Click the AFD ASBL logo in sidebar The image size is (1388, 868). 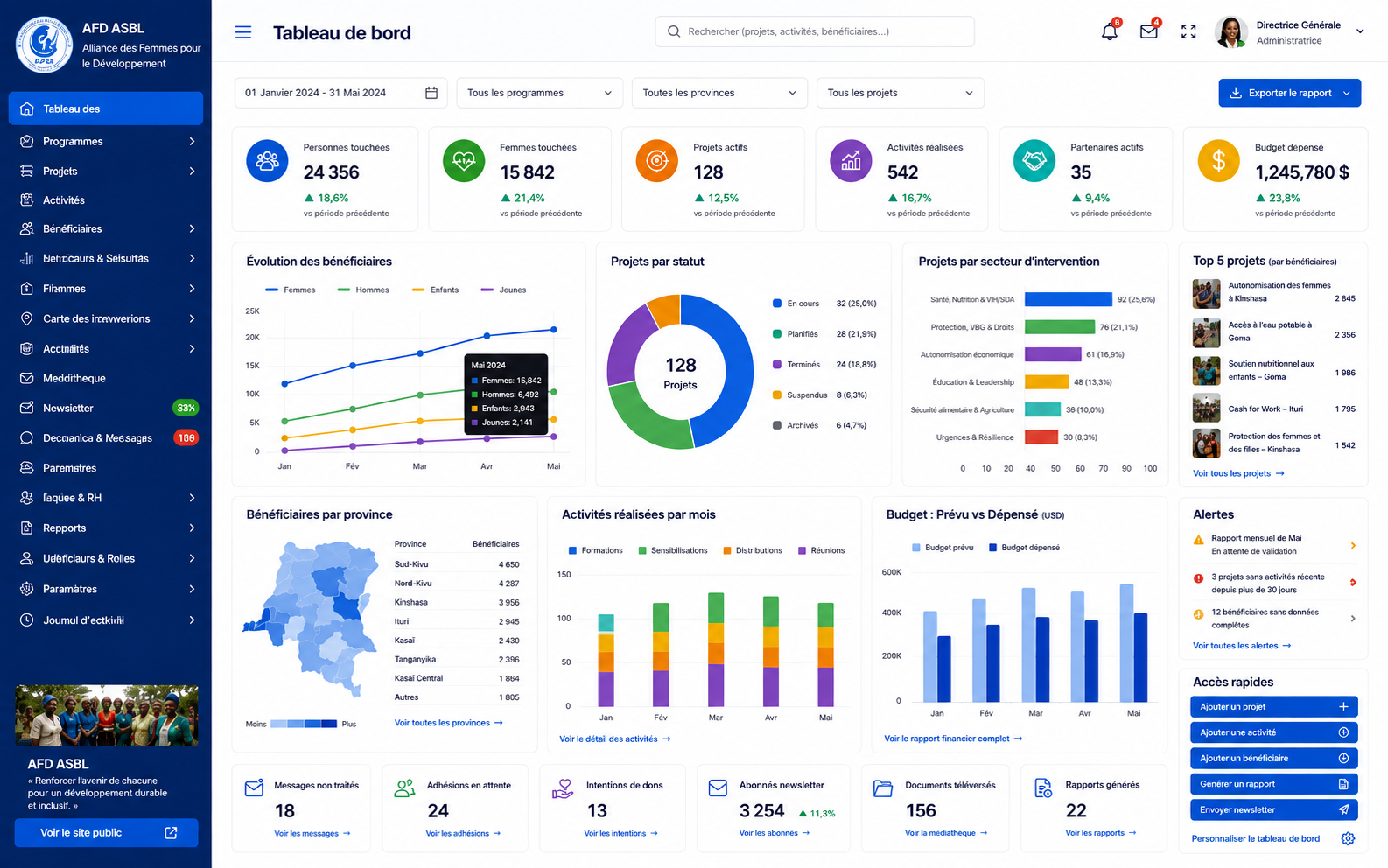pyautogui.click(x=44, y=44)
